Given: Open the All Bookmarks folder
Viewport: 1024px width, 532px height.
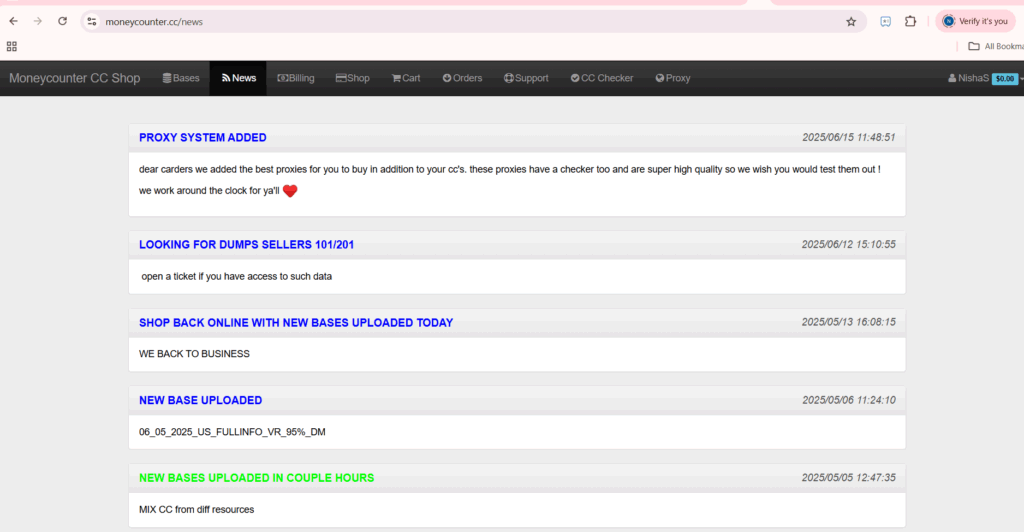Looking at the screenshot, I should (x=995, y=46).
